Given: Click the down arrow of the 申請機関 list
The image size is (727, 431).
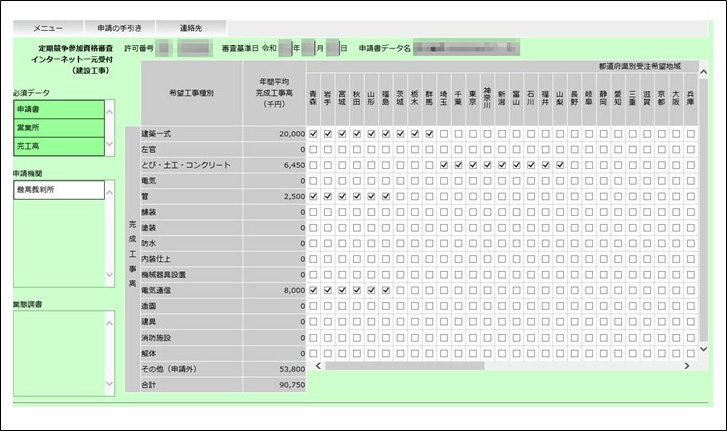Looking at the screenshot, I should 110,274.
